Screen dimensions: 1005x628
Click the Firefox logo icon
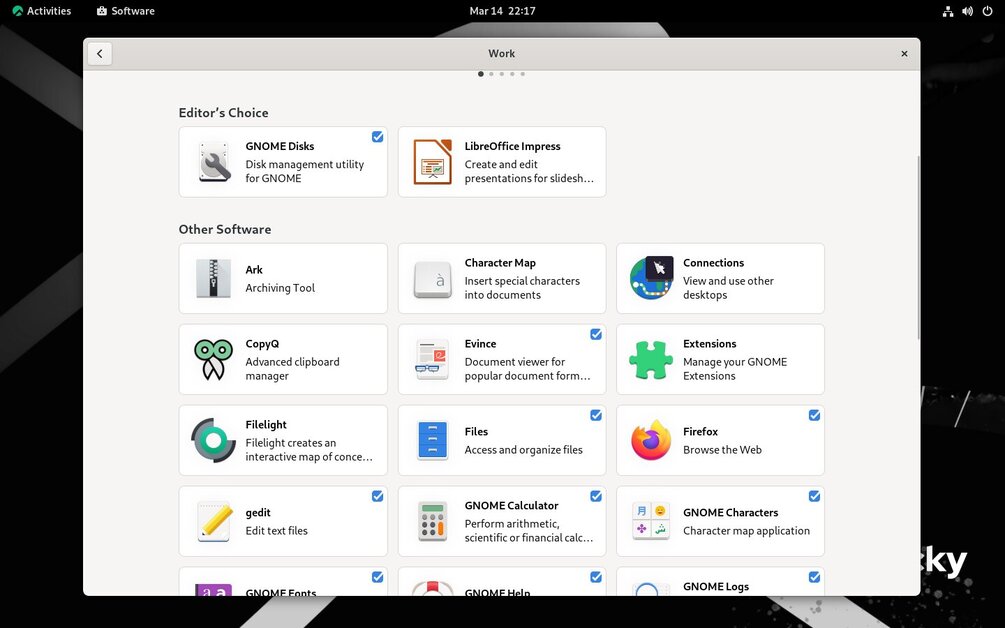point(651,440)
